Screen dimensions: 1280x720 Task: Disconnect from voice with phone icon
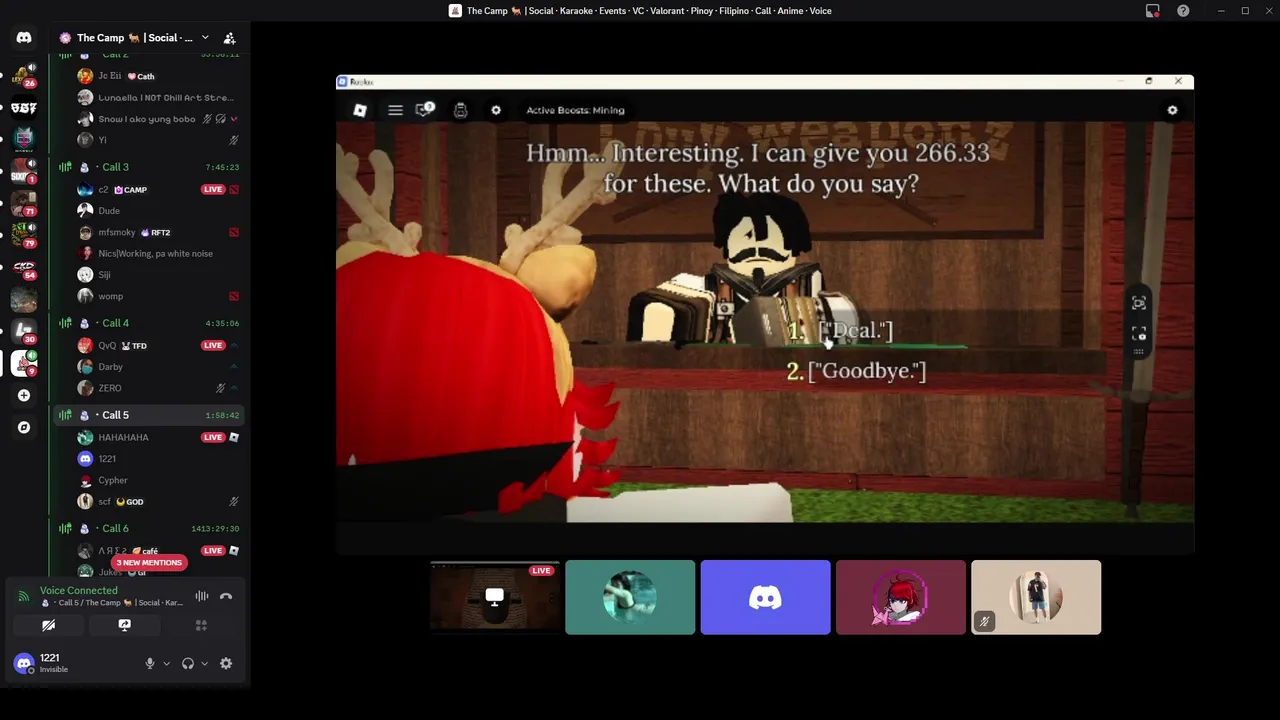click(x=226, y=596)
